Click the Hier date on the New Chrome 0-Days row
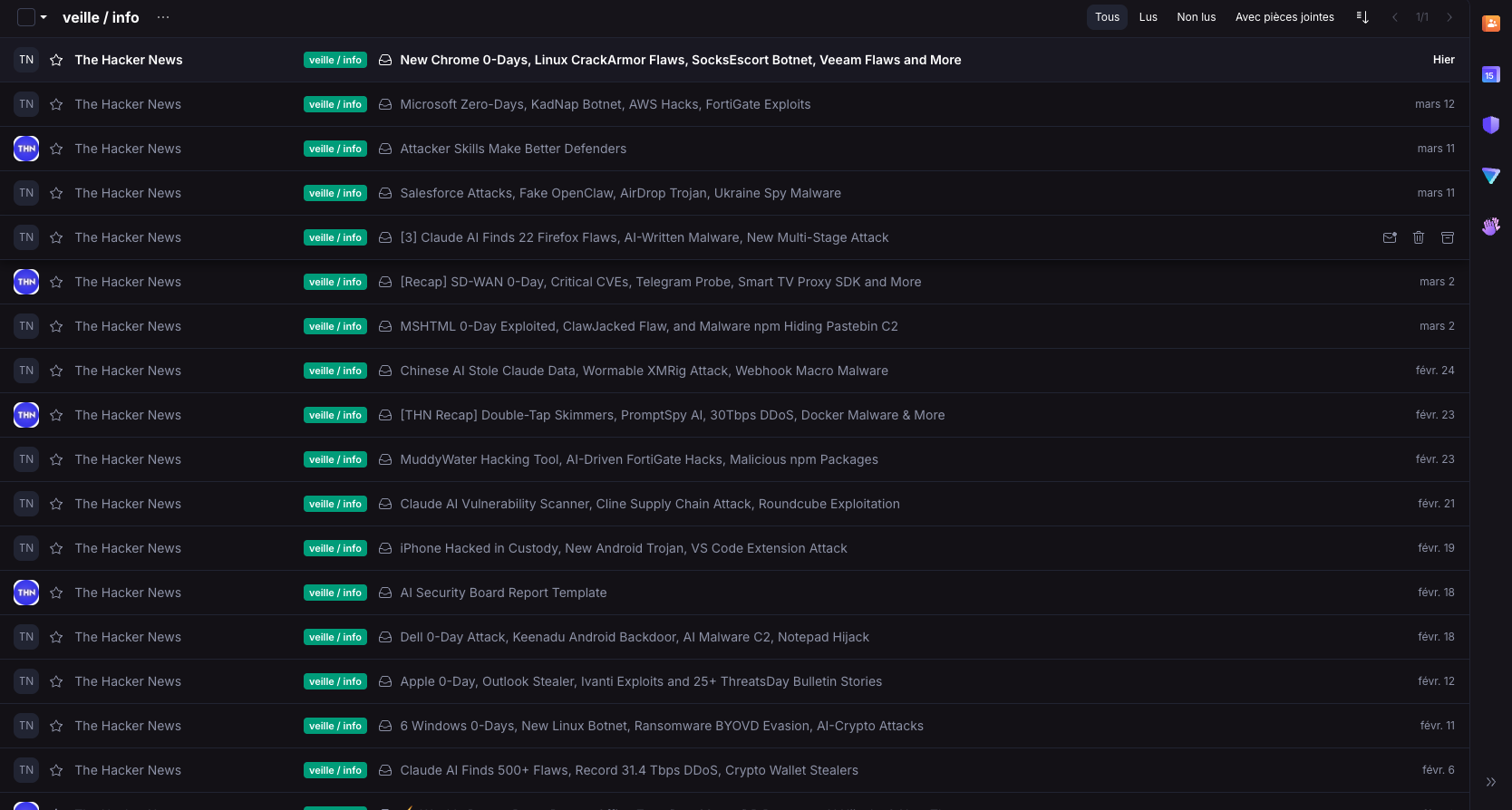This screenshot has width=1512, height=810. 1443,60
